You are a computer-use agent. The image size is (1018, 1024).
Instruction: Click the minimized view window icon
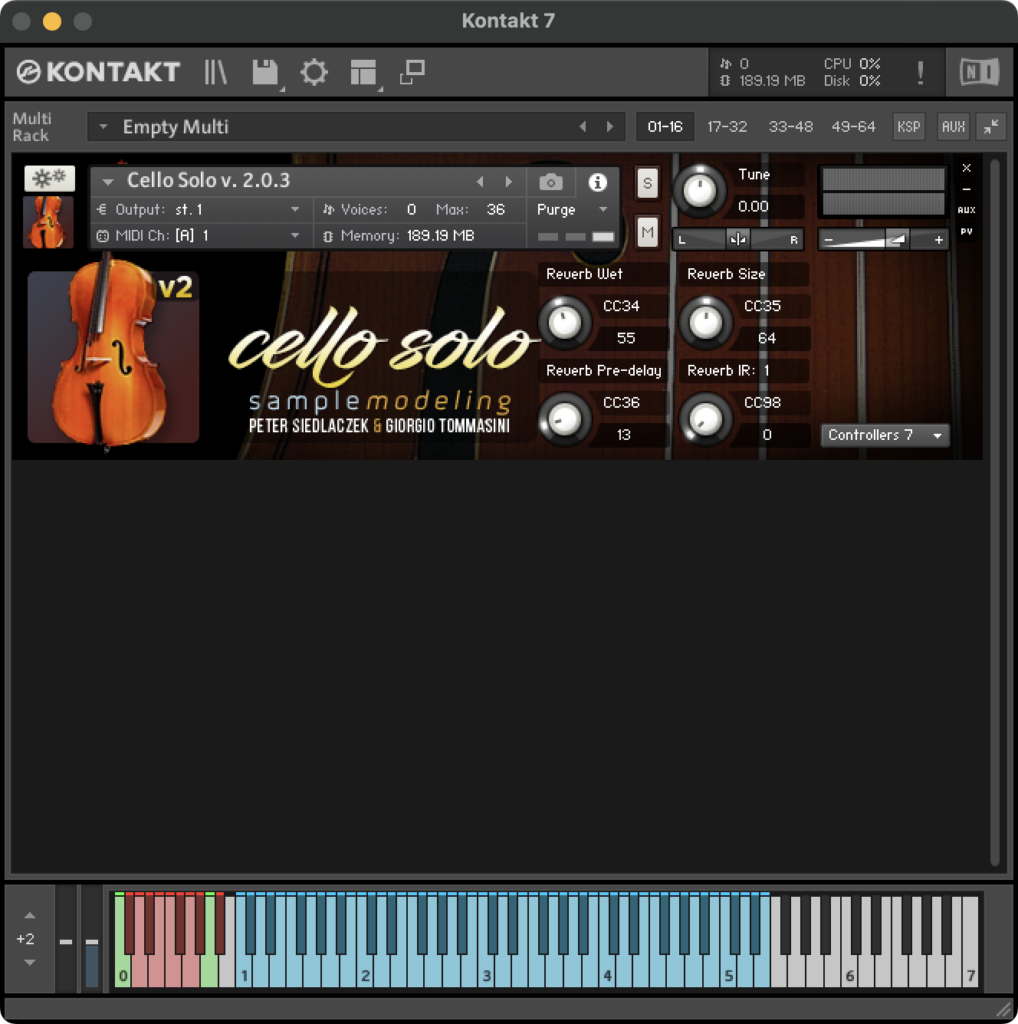pyautogui.click(x=412, y=72)
